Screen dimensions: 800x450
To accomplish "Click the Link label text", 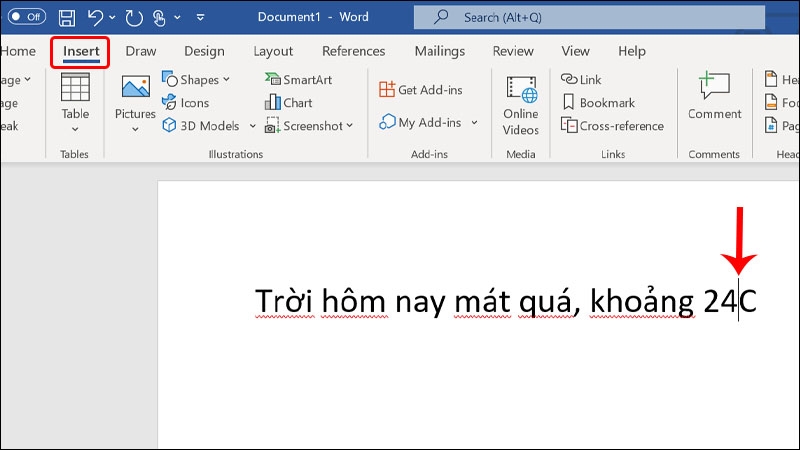I will pos(590,80).
